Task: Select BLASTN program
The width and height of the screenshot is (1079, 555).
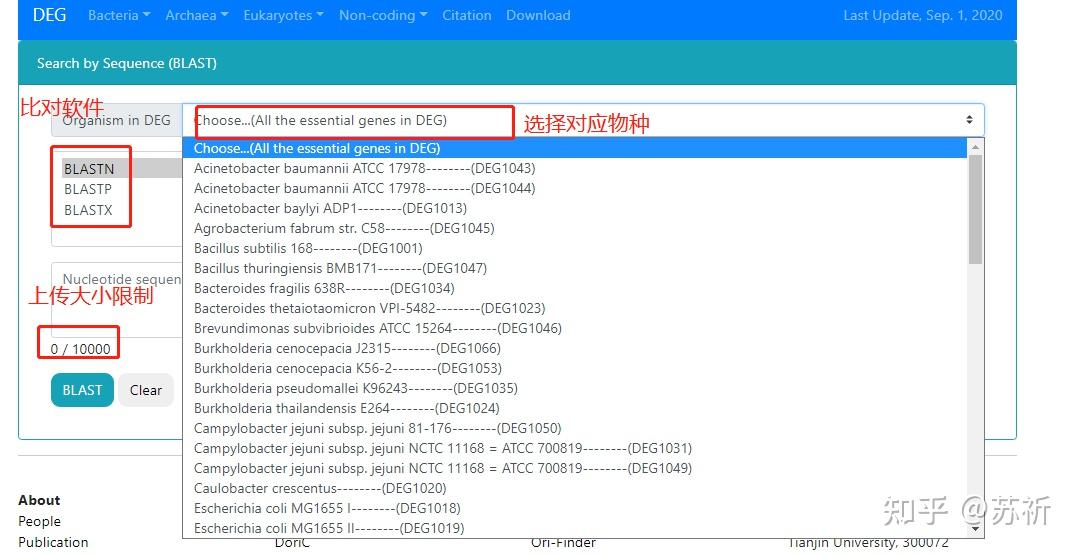Action: [122, 168]
